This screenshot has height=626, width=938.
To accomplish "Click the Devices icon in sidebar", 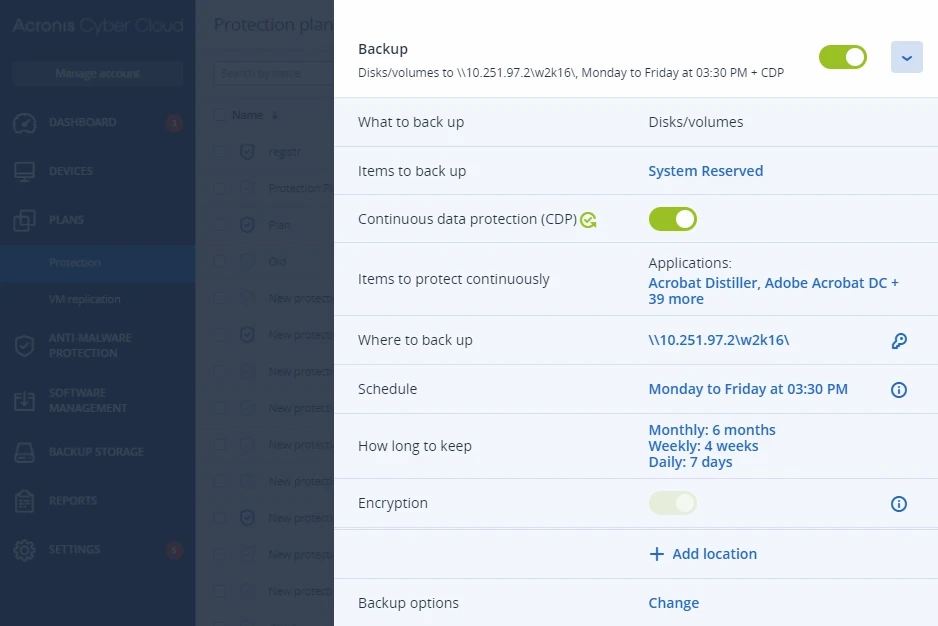I will [x=25, y=172].
